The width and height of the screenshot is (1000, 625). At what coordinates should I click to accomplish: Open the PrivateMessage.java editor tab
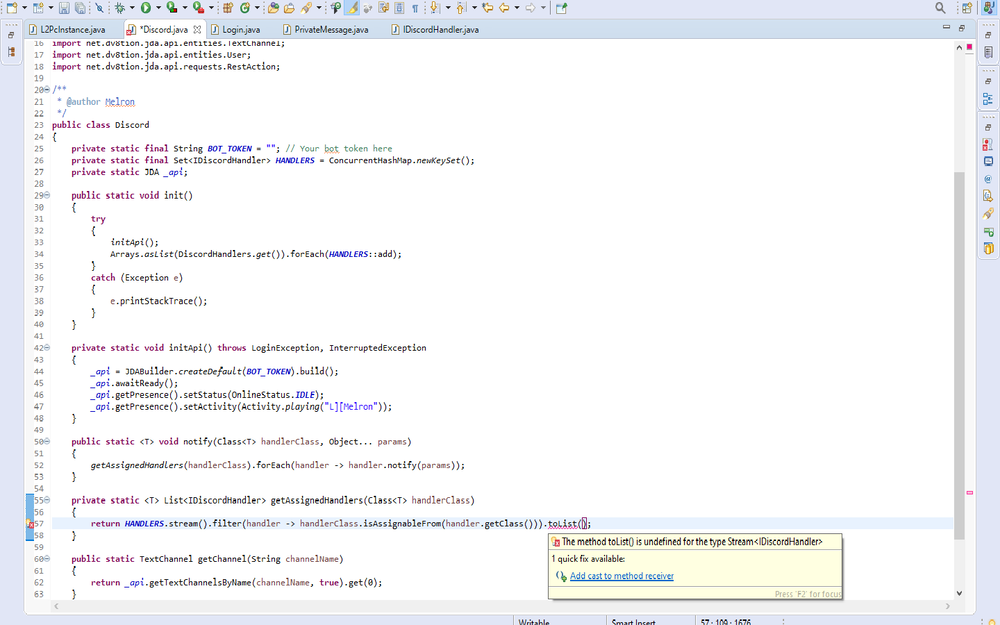click(331, 30)
